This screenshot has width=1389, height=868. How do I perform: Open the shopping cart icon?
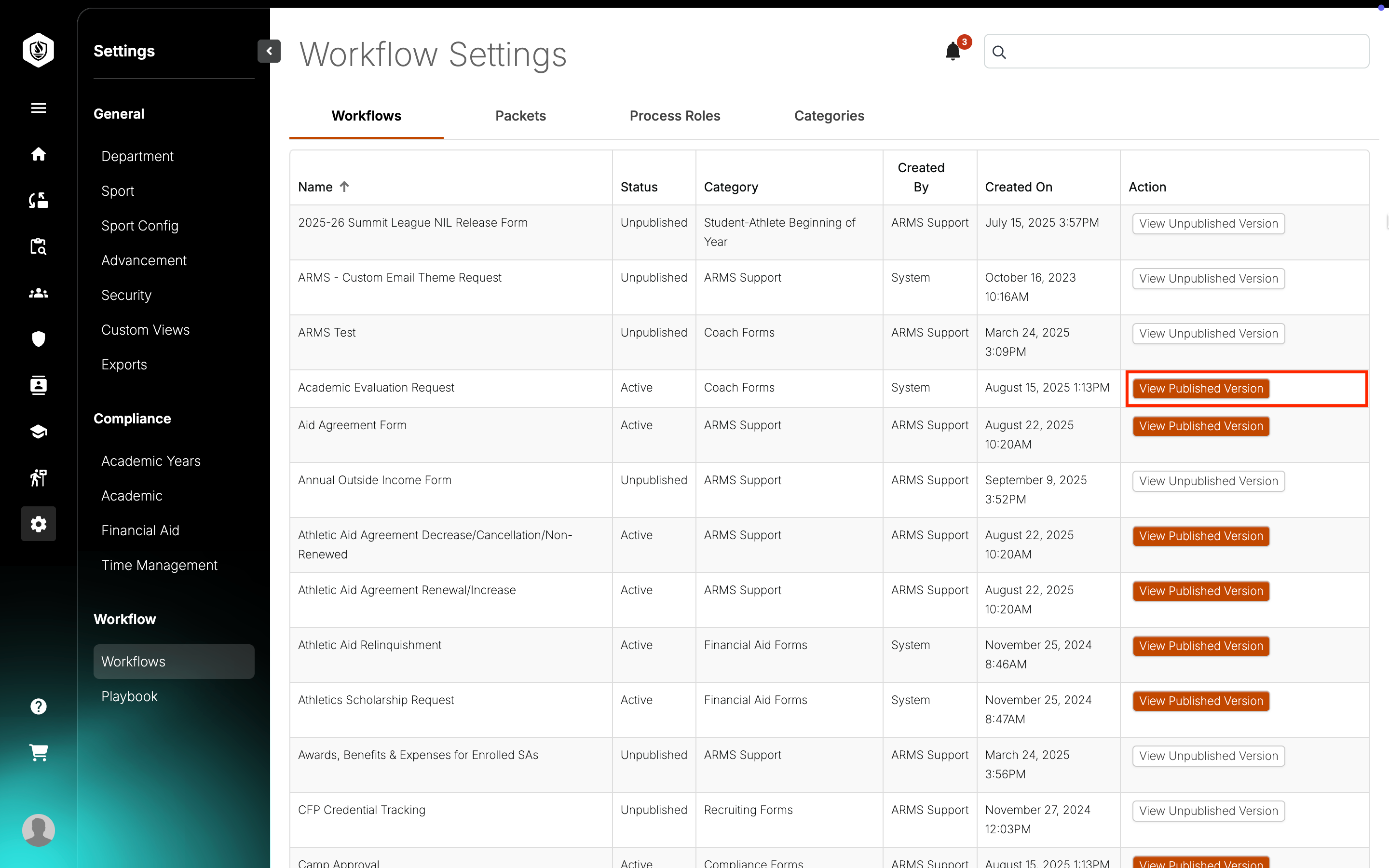(x=39, y=752)
